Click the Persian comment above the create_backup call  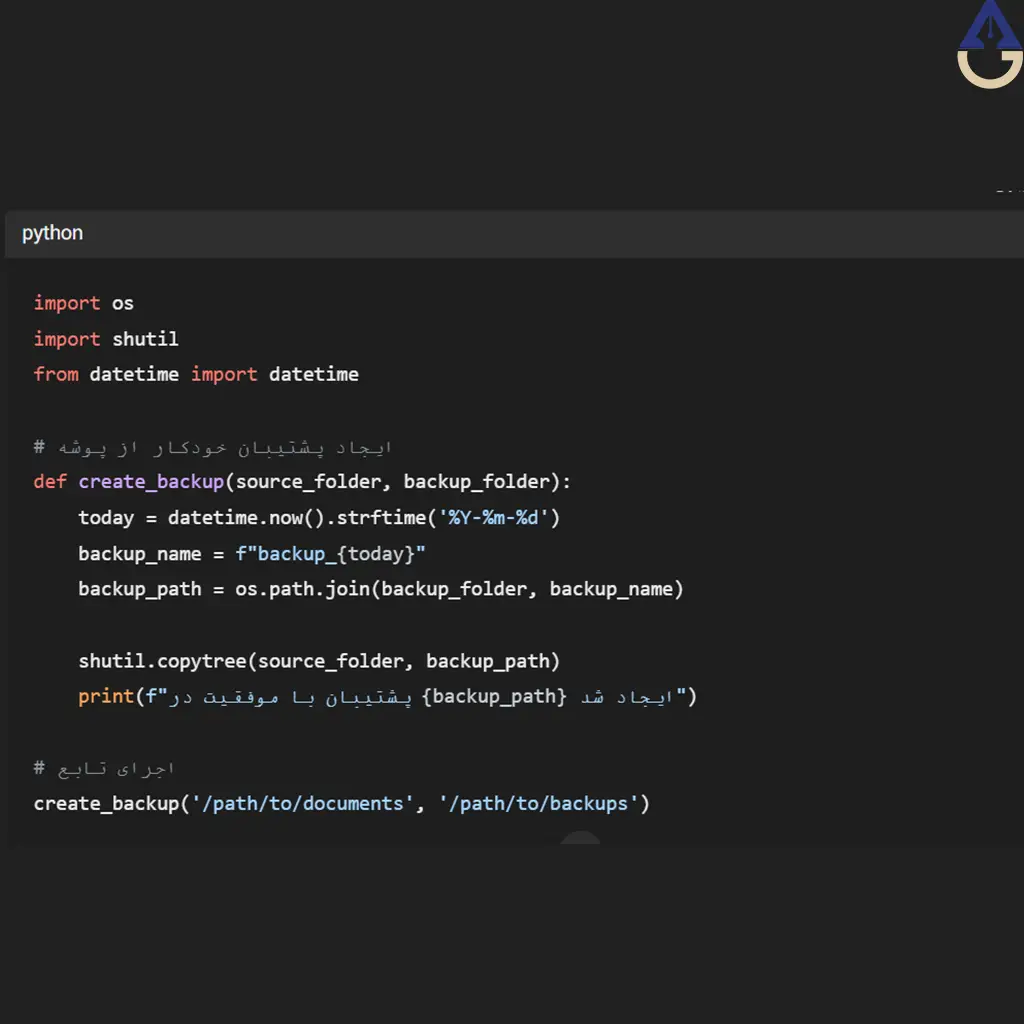pyautogui.click(x=104, y=769)
